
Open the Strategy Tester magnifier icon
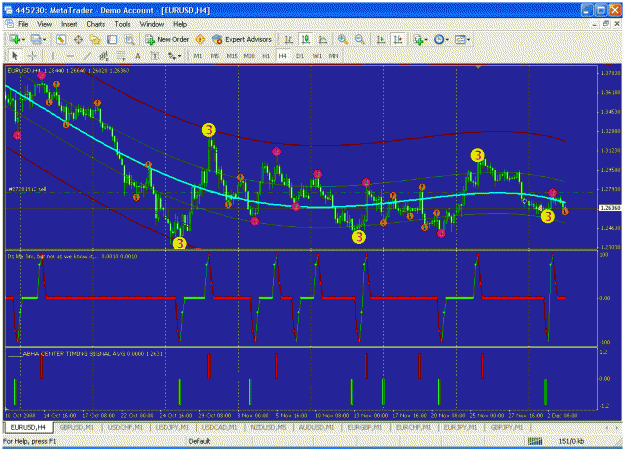[129, 39]
